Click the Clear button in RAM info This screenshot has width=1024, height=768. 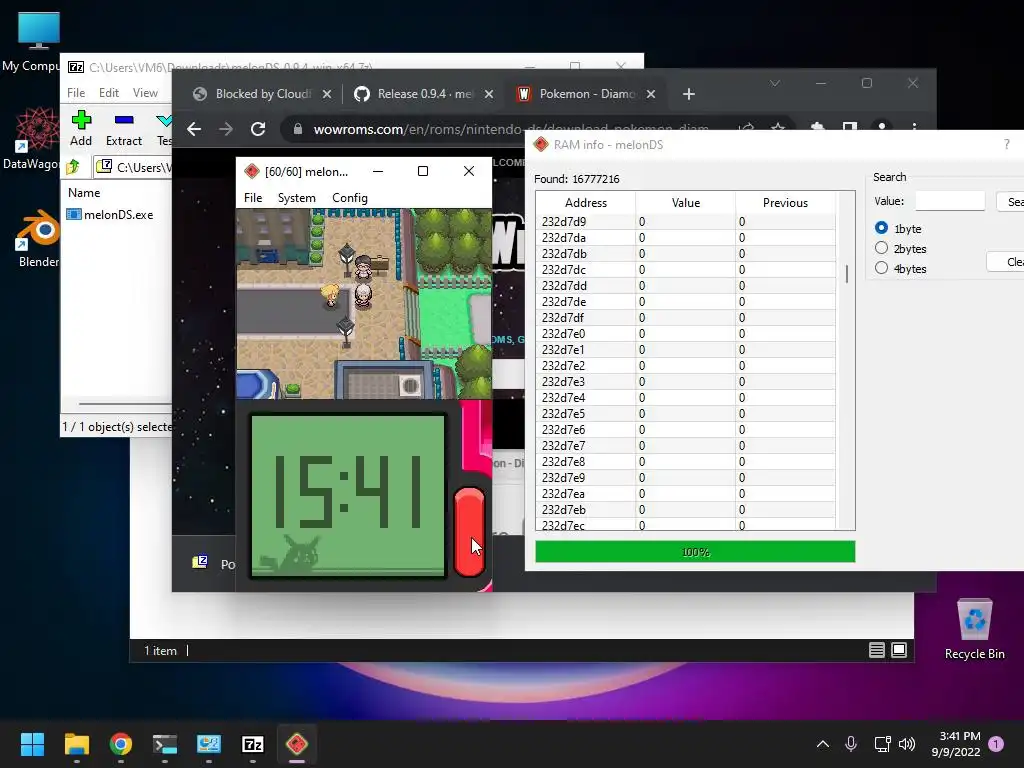(1007, 262)
